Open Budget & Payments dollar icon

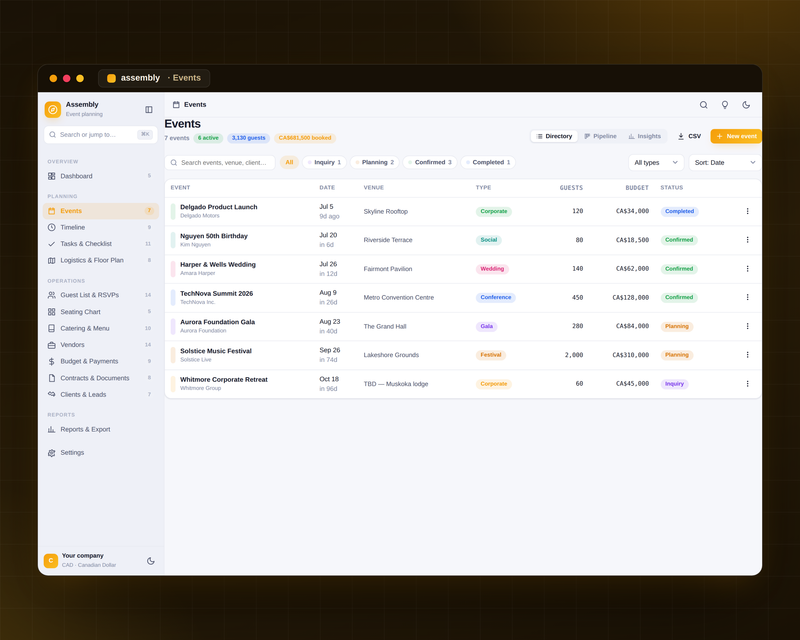pos(52,361)
